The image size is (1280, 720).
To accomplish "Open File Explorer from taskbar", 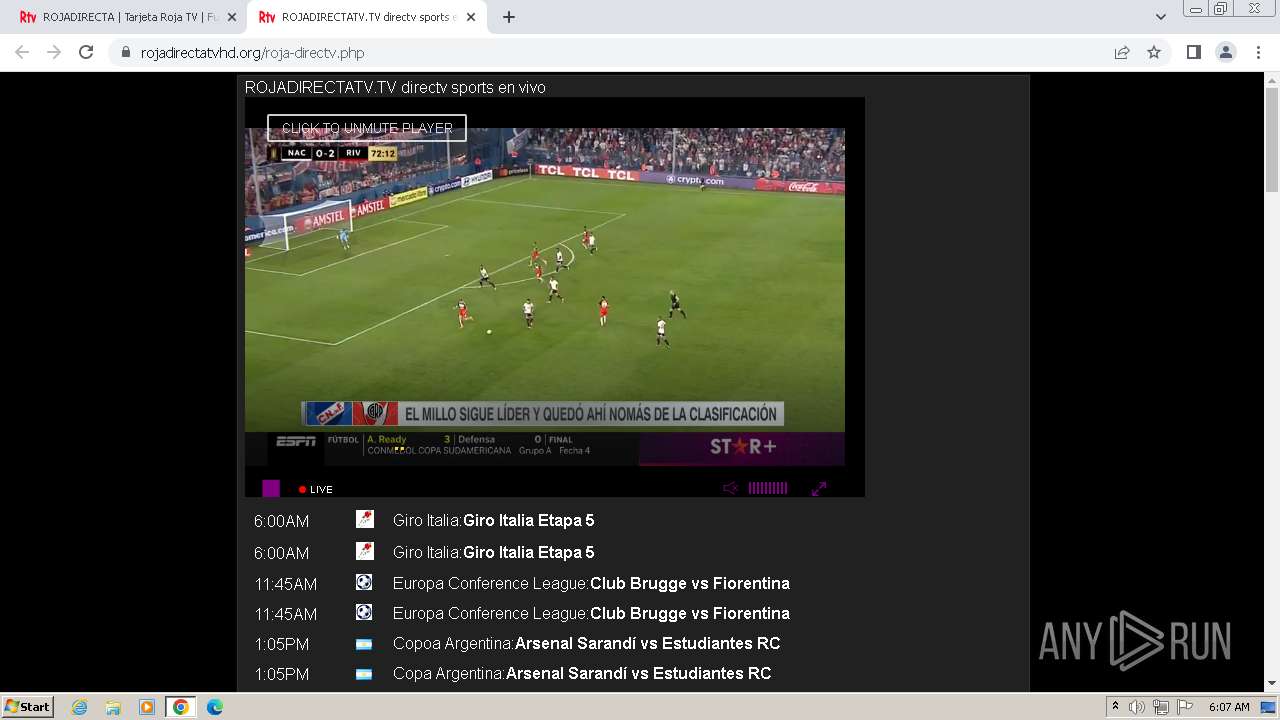I will (113, 707).
